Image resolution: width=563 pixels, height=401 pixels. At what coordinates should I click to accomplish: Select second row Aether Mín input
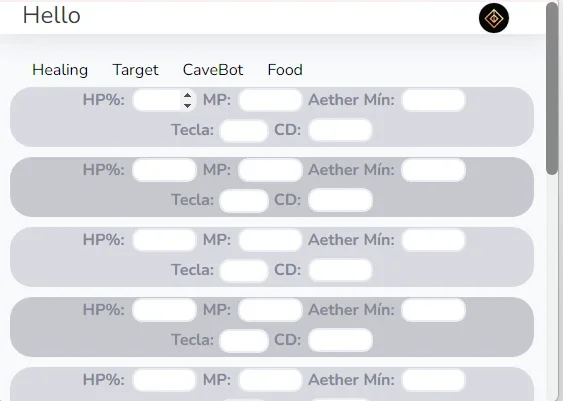(433, 170)
